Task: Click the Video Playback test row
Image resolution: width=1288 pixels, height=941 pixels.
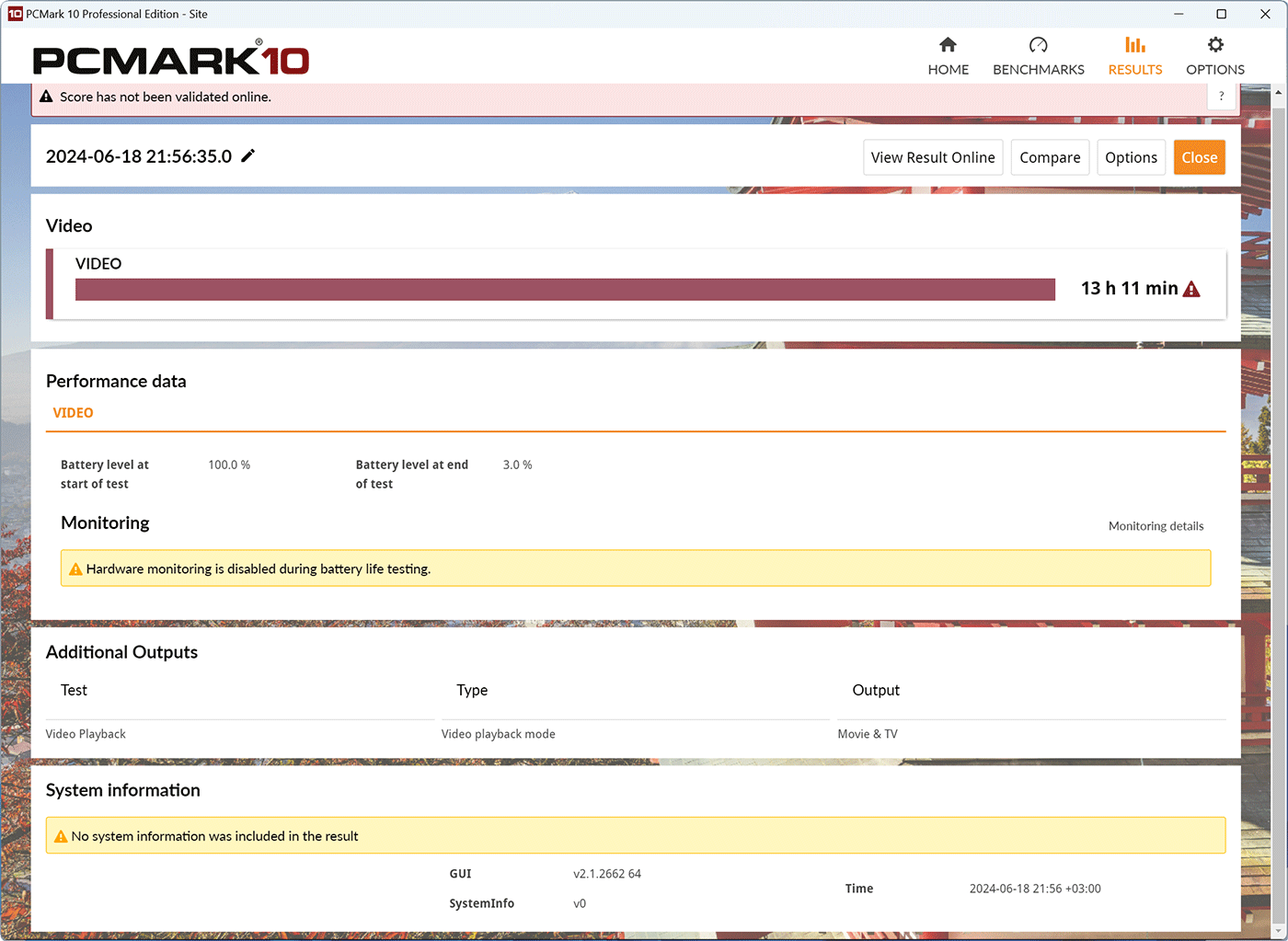Action: tap(86, 734)
